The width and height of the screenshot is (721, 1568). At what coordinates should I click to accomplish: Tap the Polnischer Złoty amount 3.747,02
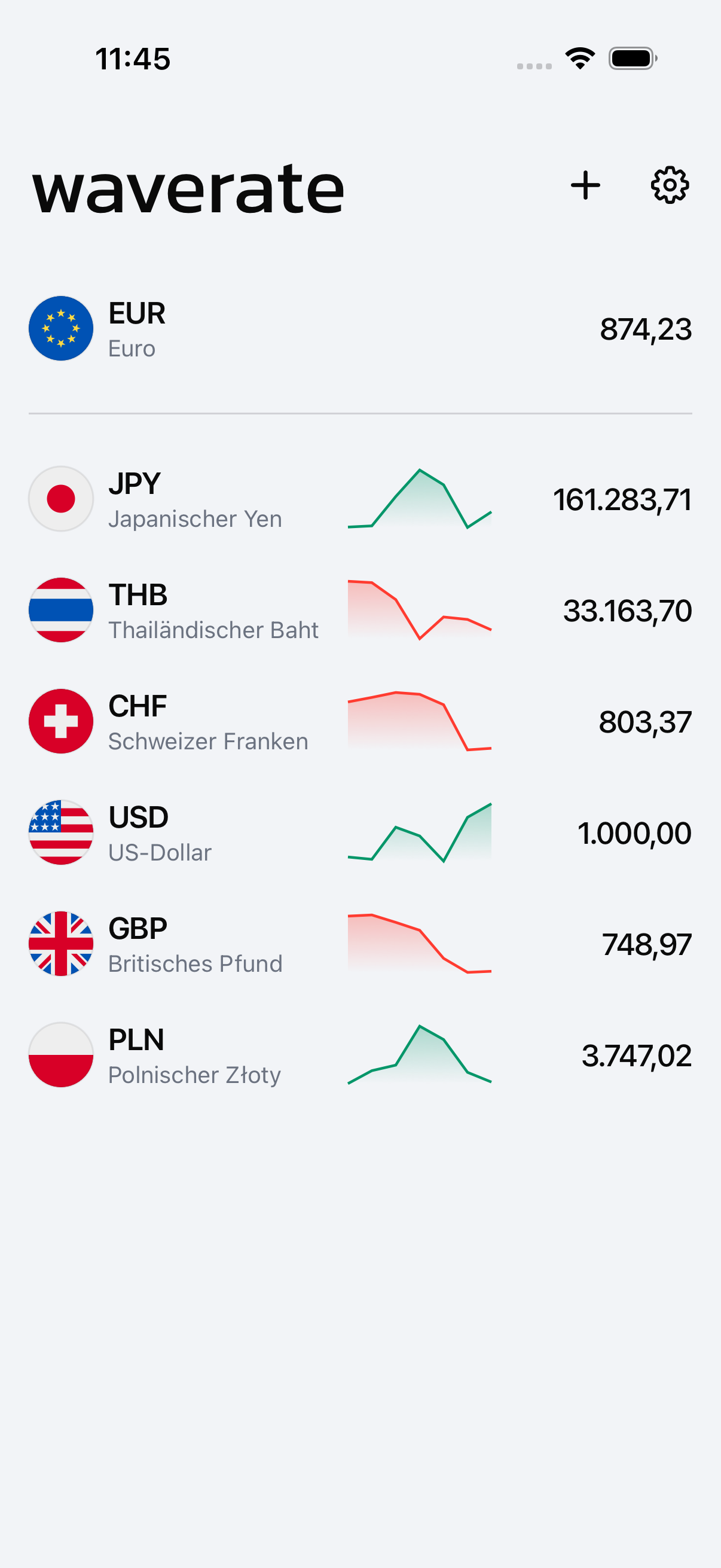[x=637, y=1056]
